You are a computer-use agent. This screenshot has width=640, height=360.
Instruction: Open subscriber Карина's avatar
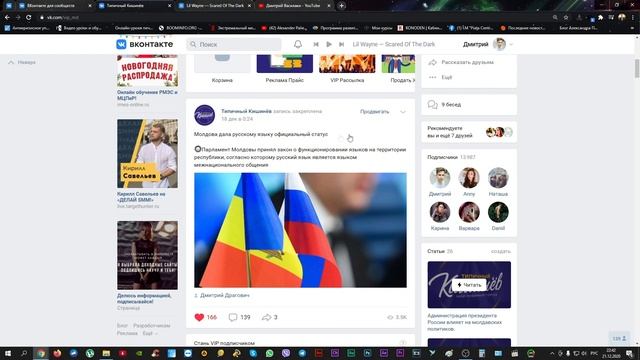(440, 212)
